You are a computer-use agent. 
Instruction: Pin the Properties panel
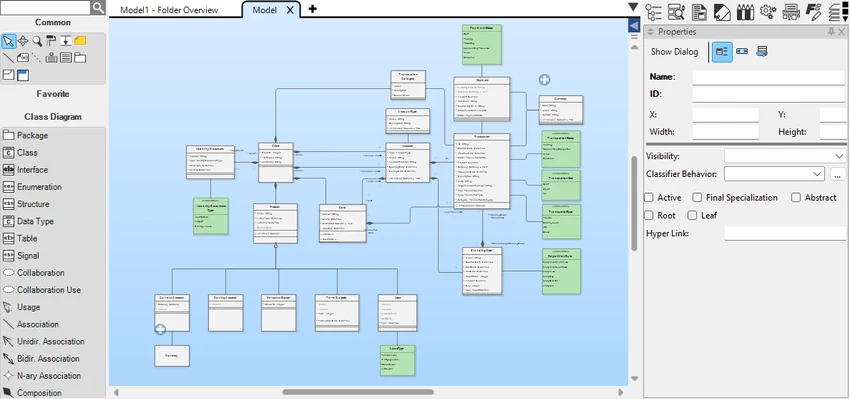(x=831, y=32)
